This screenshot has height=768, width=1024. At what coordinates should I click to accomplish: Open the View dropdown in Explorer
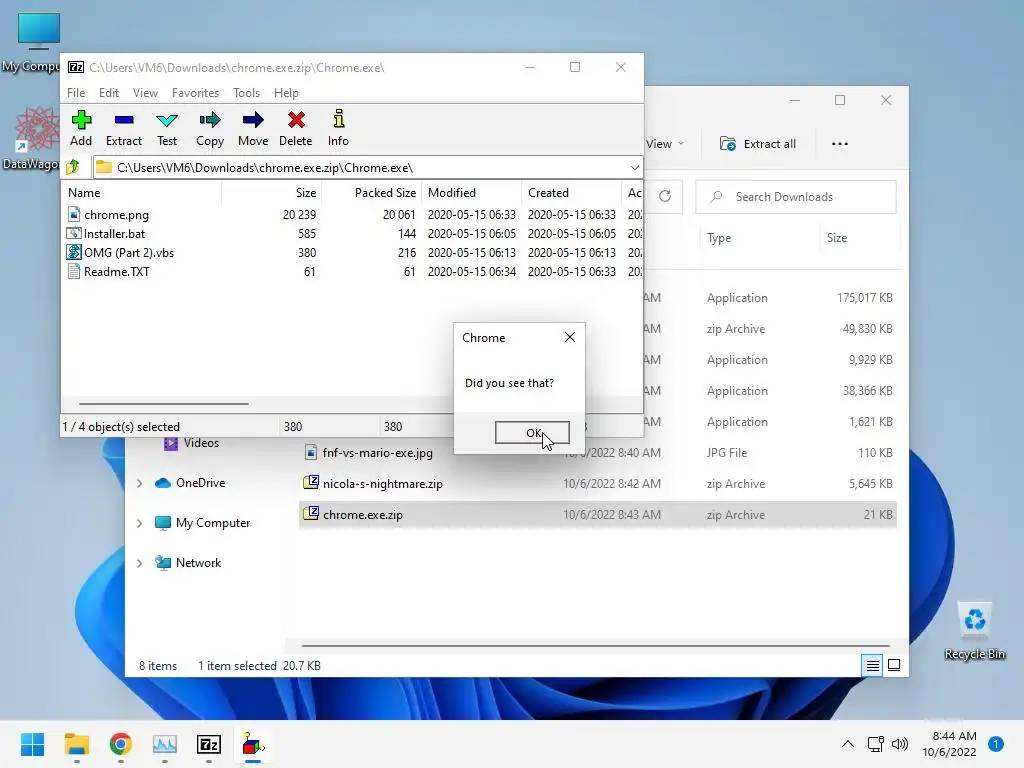point(665,144)
